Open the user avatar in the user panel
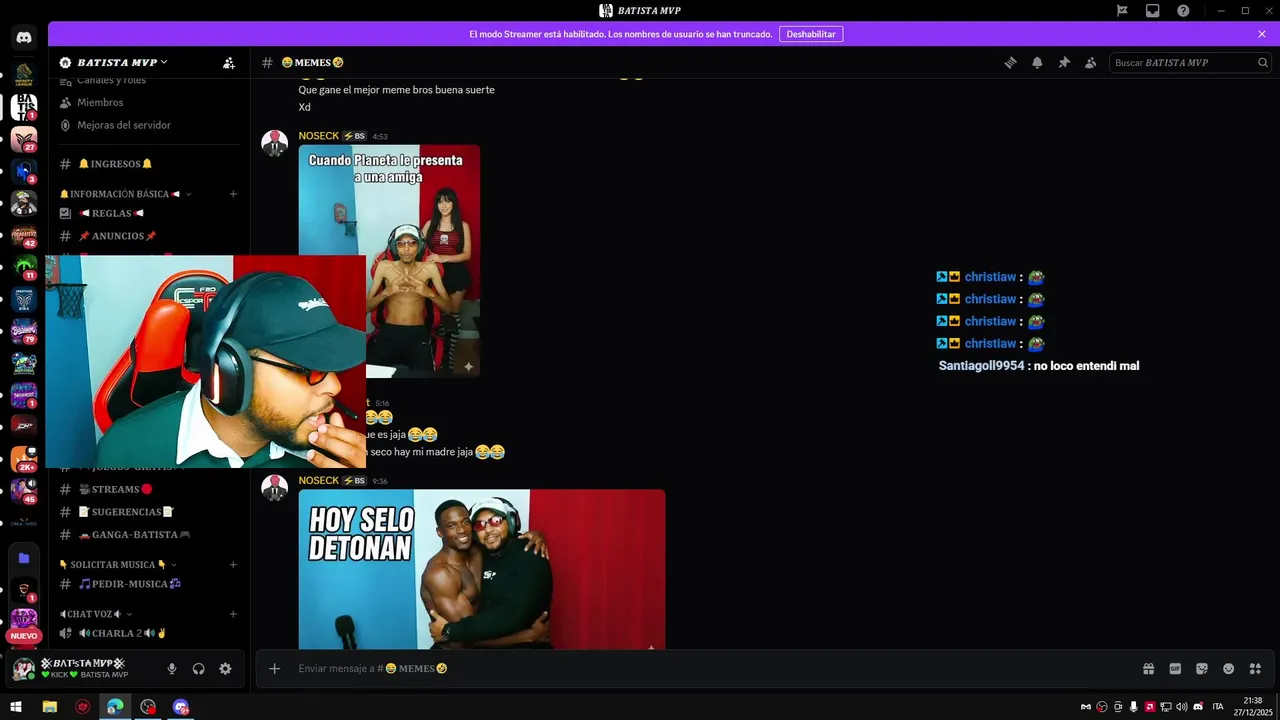 (24, 669)
